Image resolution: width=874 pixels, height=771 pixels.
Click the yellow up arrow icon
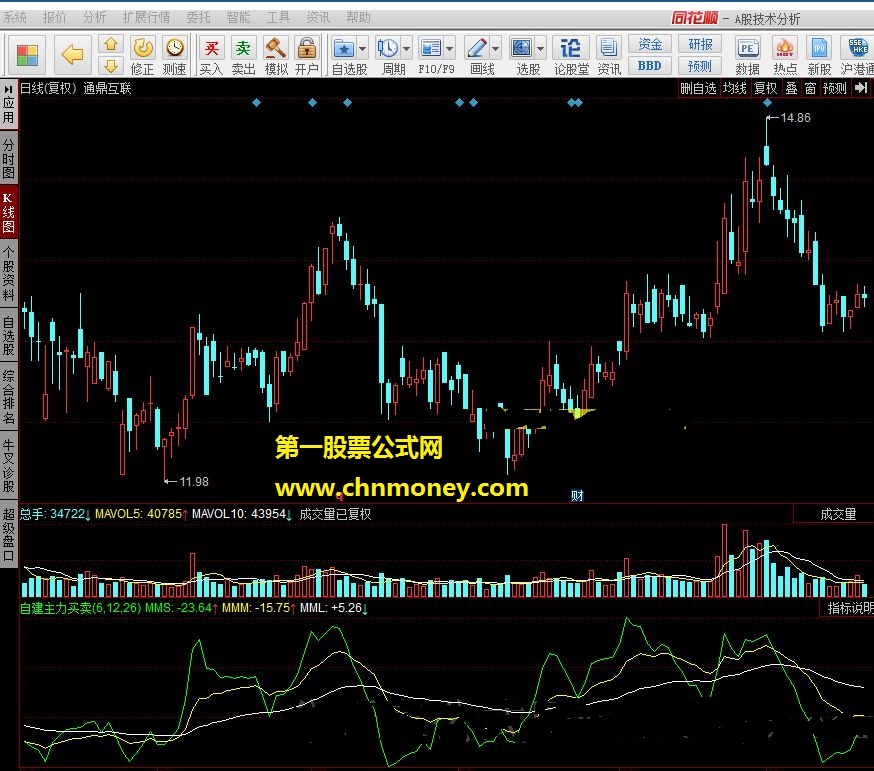(x=111, y=44)
